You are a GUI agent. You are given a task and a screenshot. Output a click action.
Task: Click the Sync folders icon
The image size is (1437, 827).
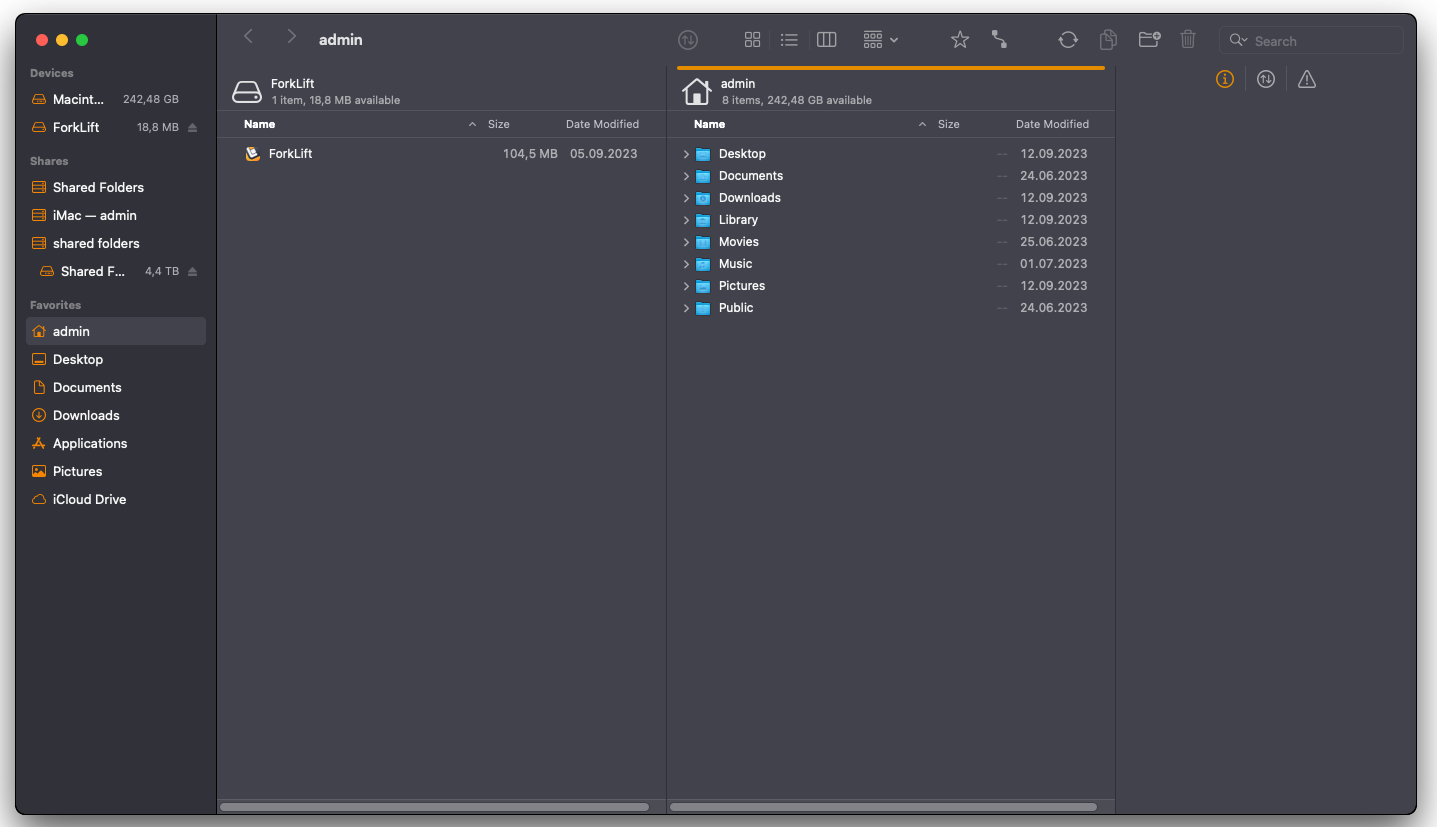(x=1068, y=40)
